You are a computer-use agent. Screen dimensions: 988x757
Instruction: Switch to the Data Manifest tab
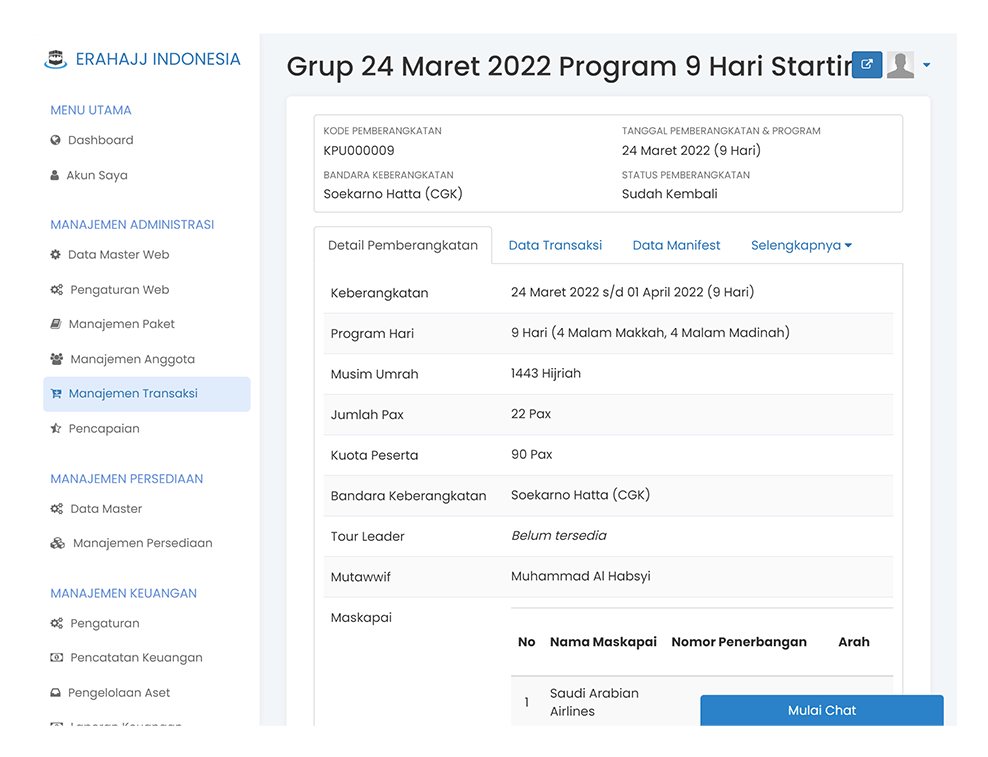coord(676,245)
